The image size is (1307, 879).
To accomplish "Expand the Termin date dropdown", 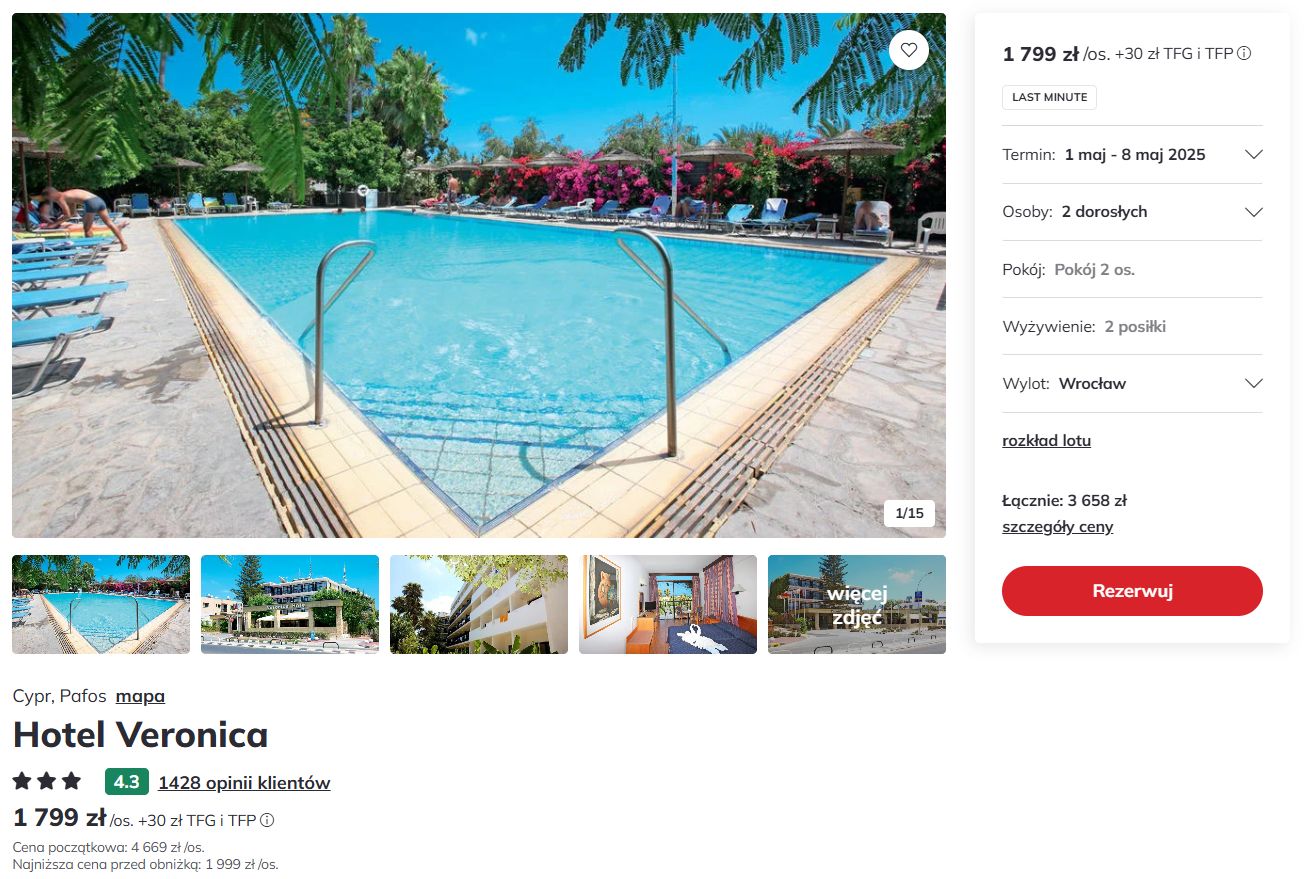I will point(1132,155).
